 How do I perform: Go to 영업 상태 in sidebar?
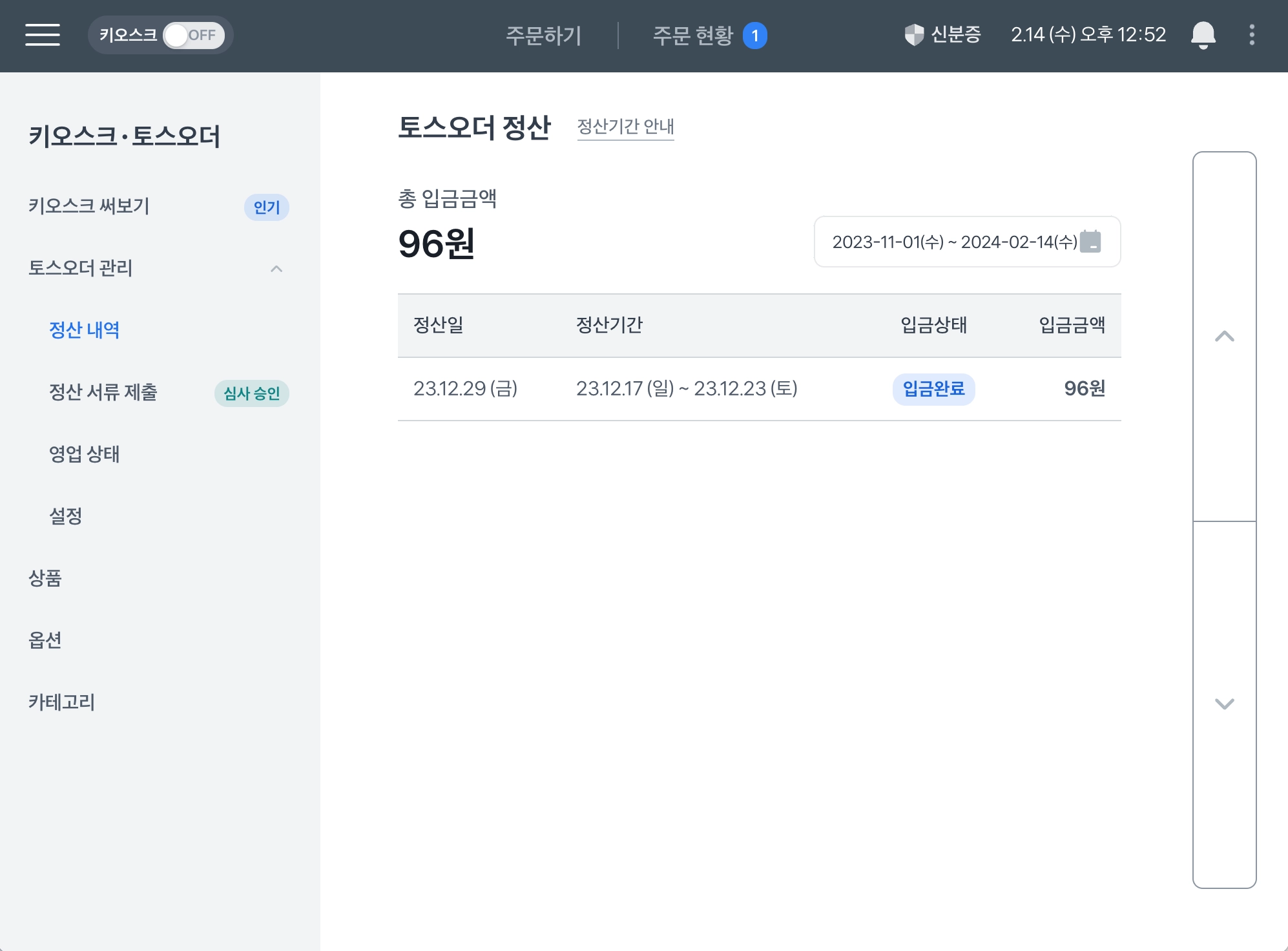(84, 454)
